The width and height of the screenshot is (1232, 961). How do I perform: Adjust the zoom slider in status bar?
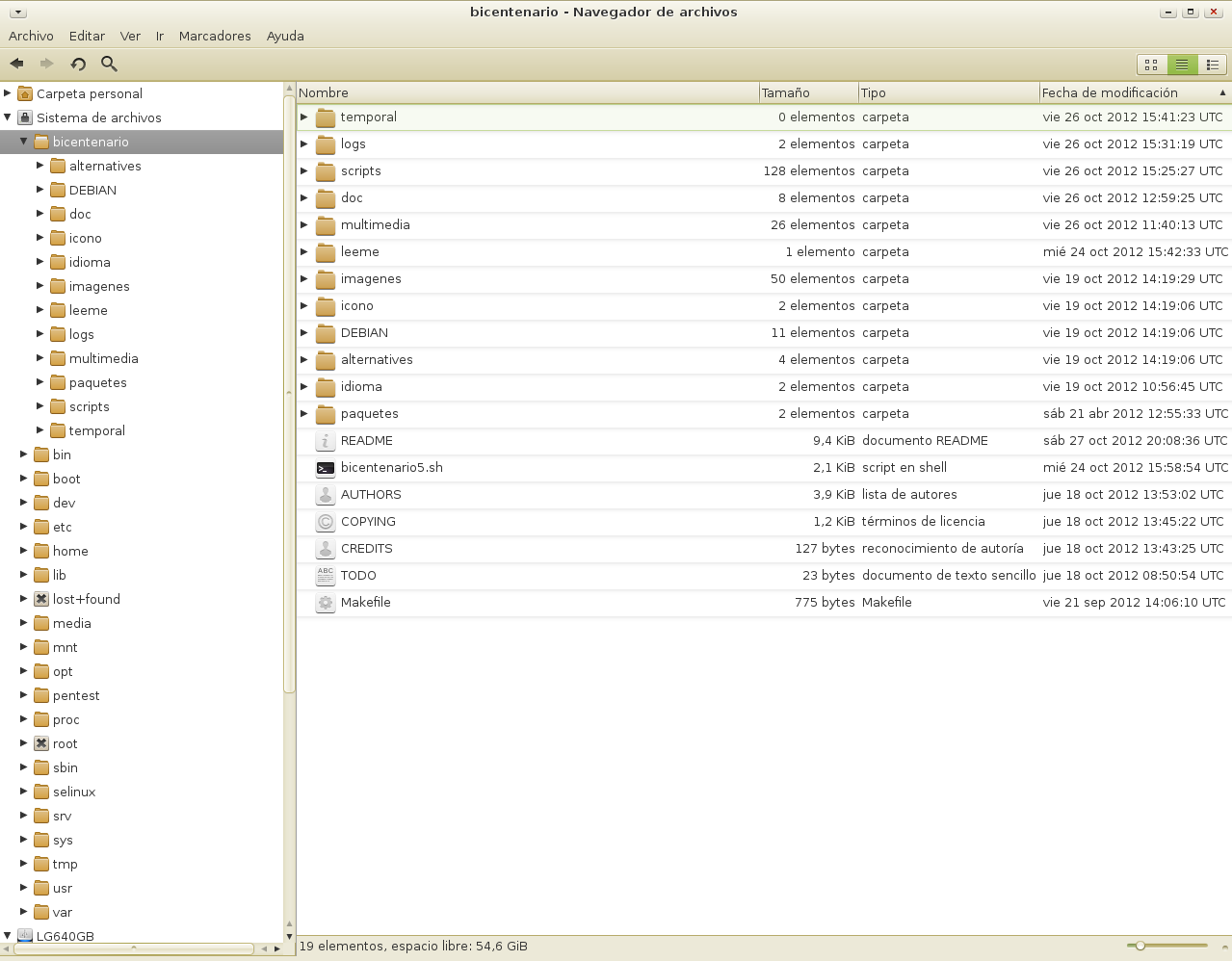point(1140,946)
